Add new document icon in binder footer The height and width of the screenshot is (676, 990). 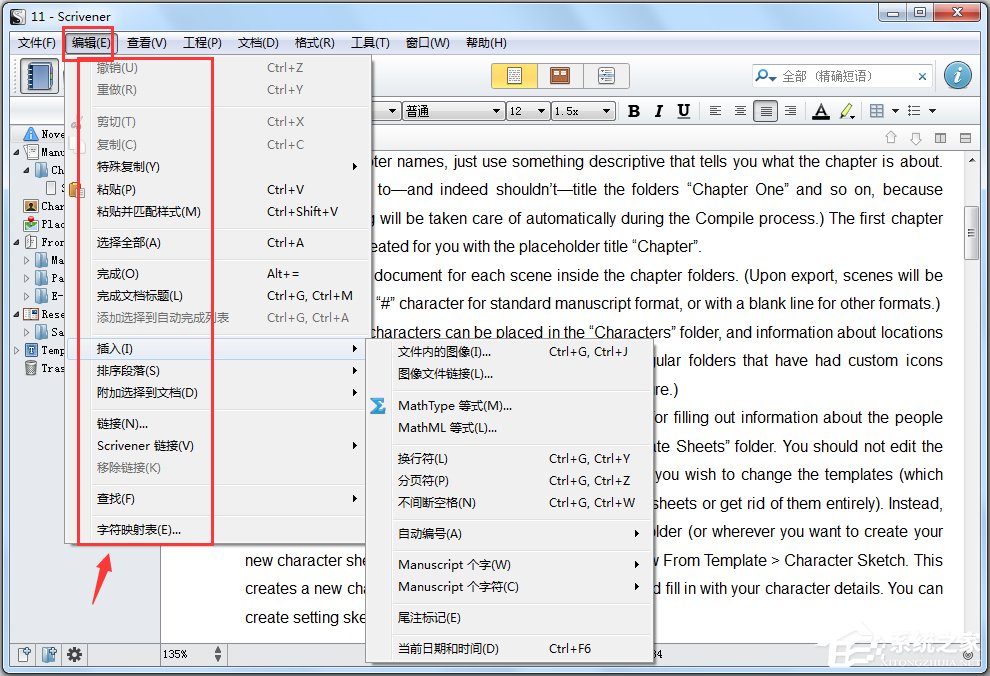click(x=24, y=655)
